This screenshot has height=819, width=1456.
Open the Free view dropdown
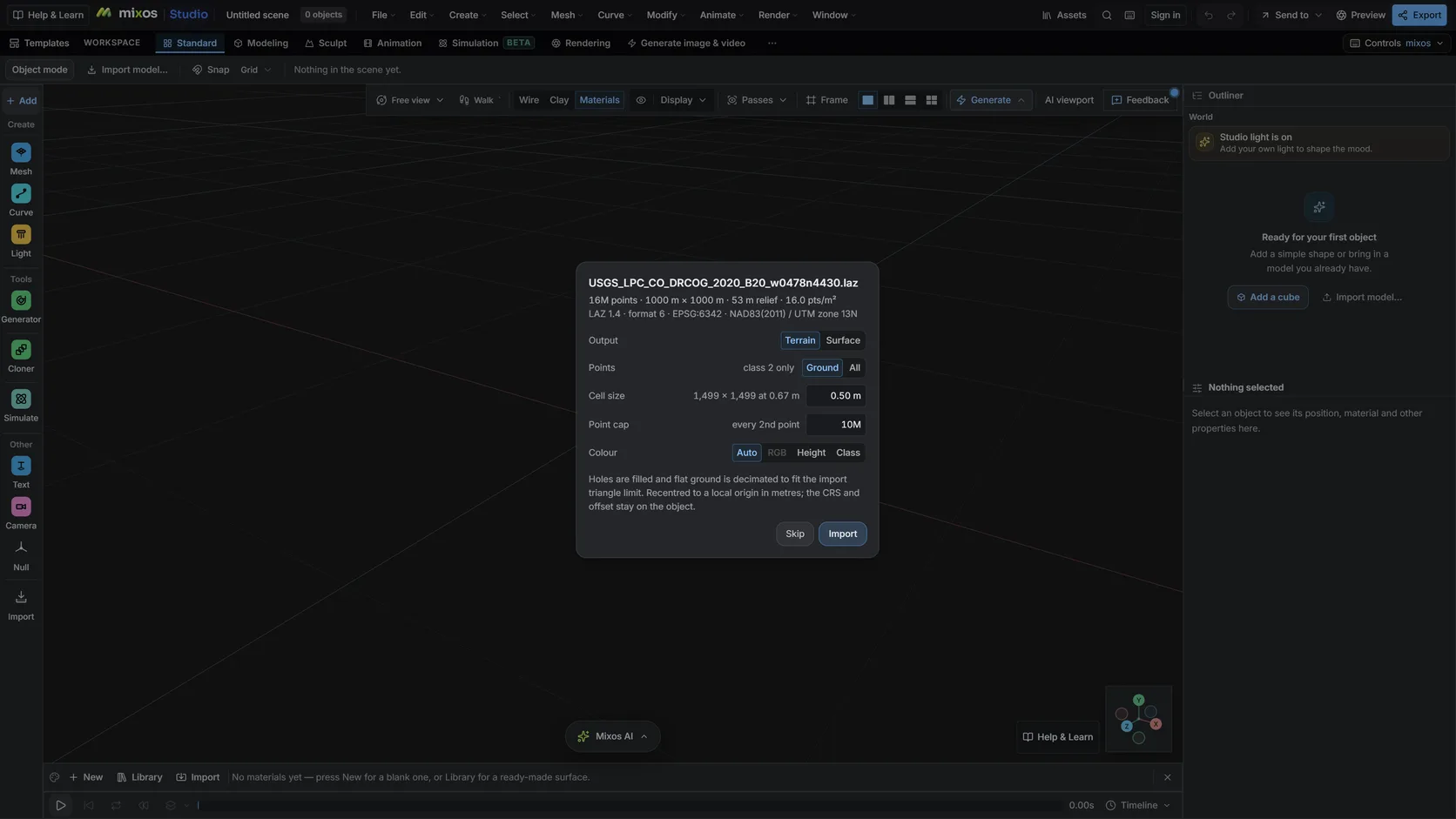(409, 100)
